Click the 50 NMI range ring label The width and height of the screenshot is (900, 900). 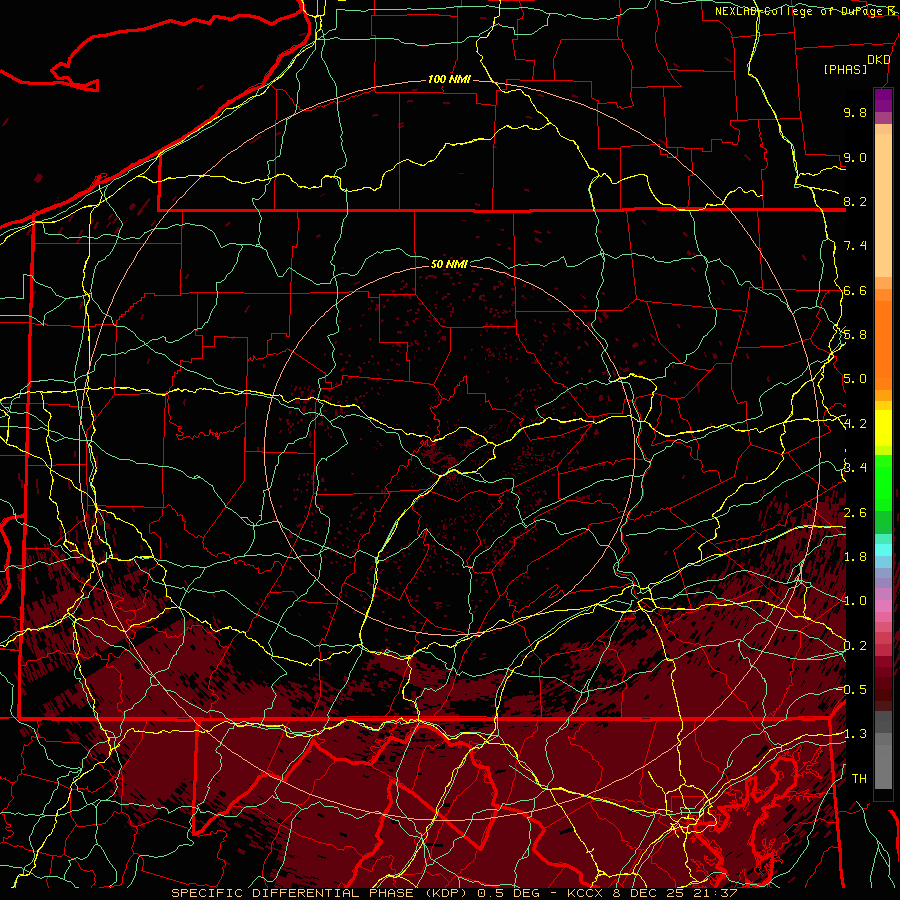pos(449,264)
